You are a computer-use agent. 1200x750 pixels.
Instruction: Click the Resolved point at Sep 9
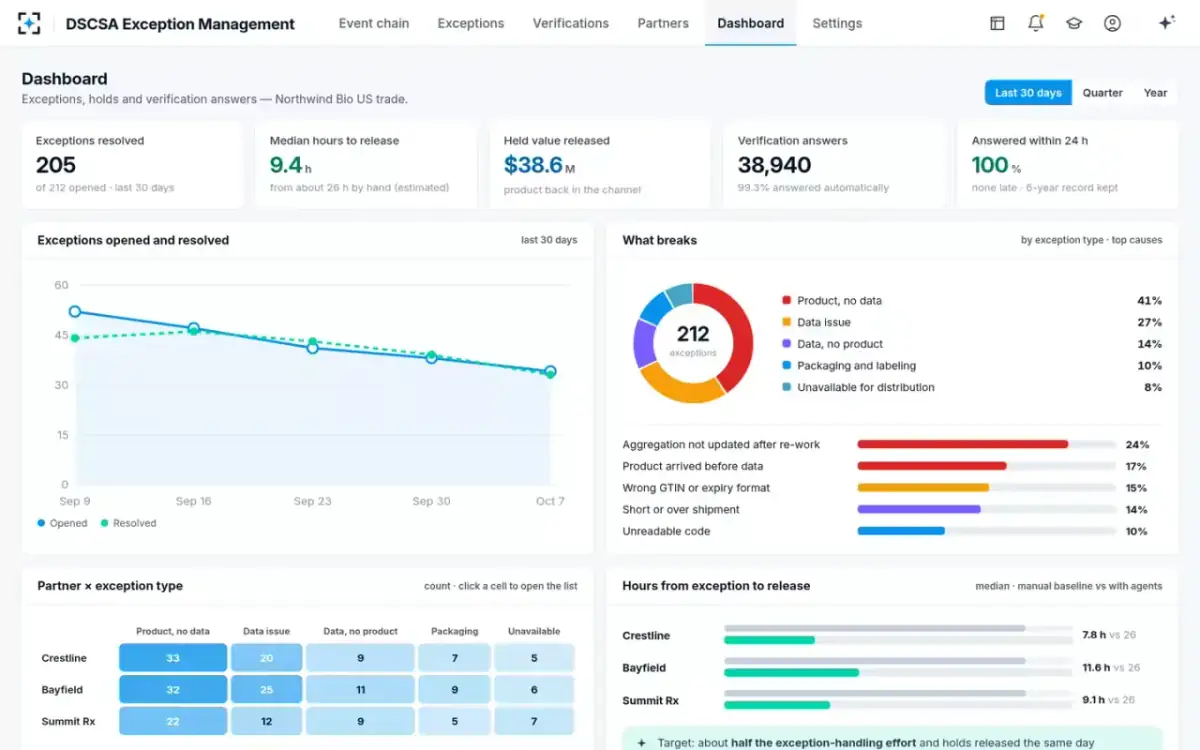click(x=75, y=338)
